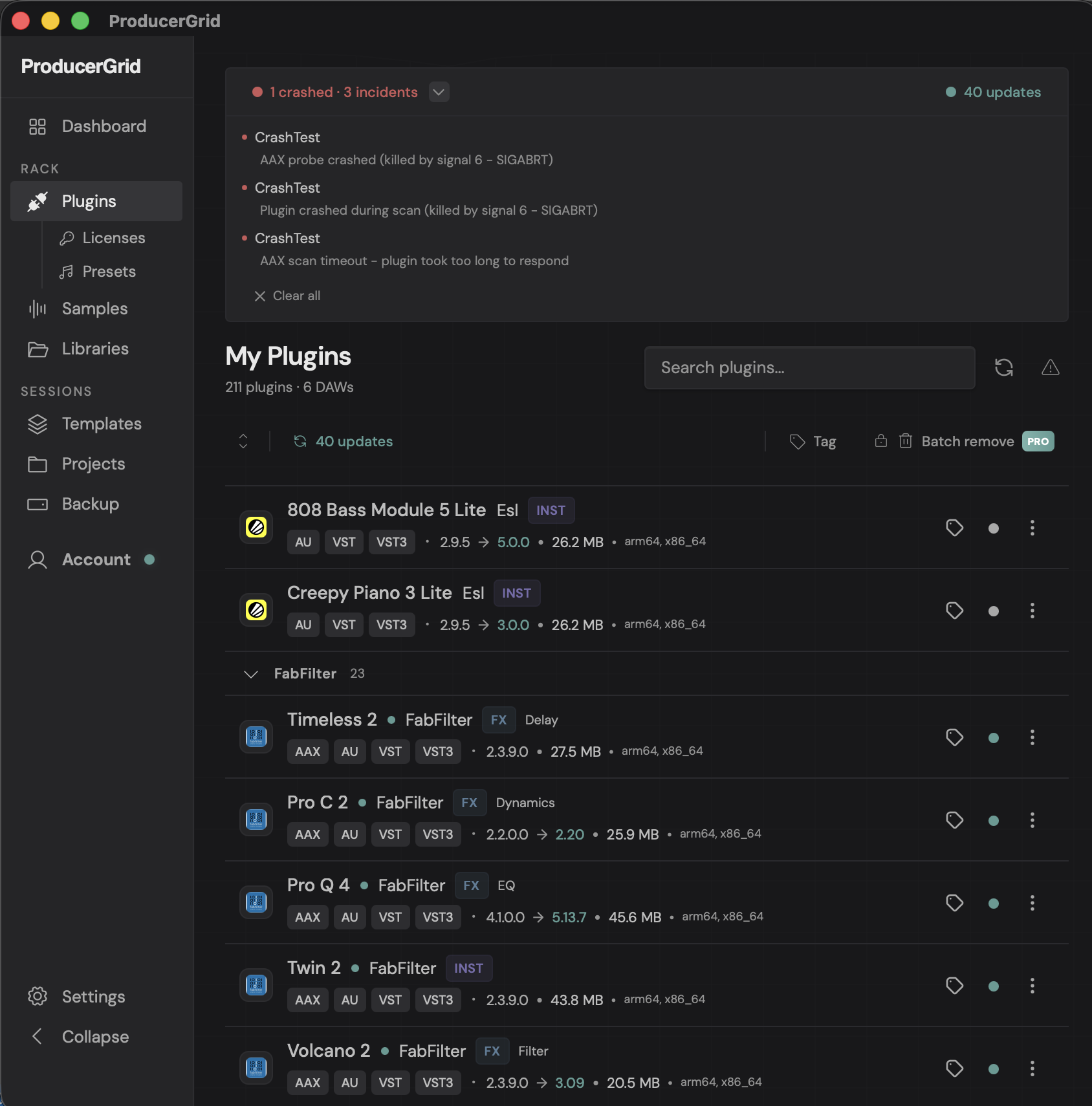Open the Presets section
Image resolution: width=1092 pixels, height=1106 pixels.
(x=109, y=272)
